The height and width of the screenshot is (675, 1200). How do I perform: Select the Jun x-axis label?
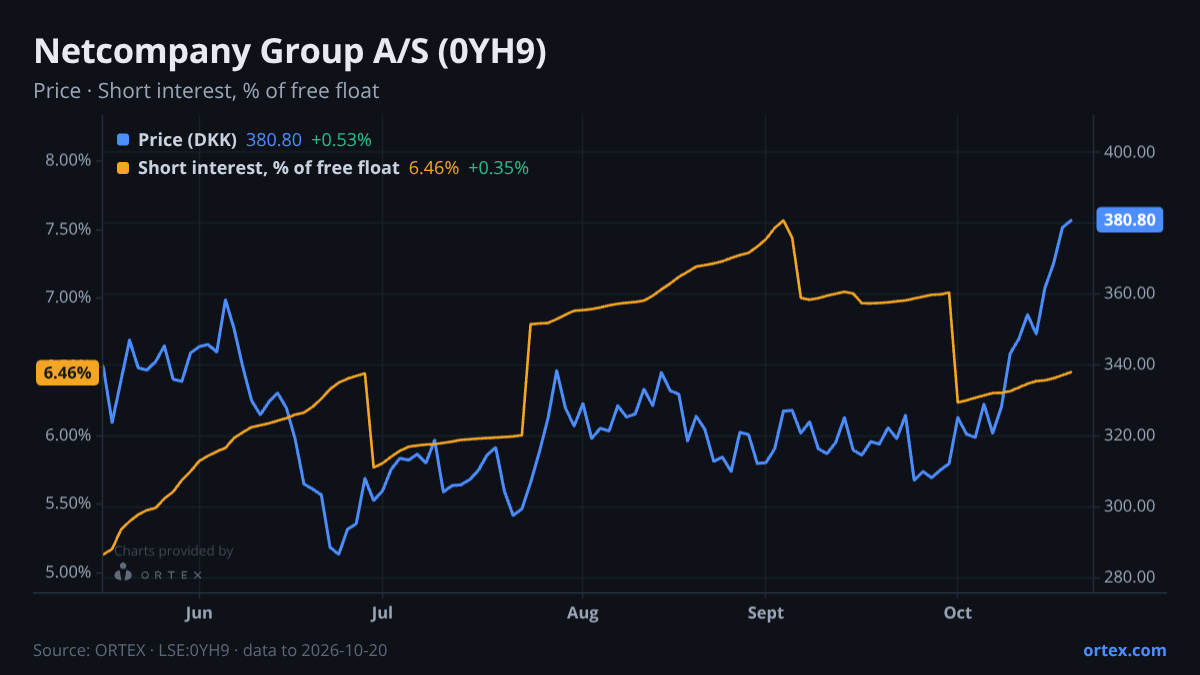click(199, 612)
